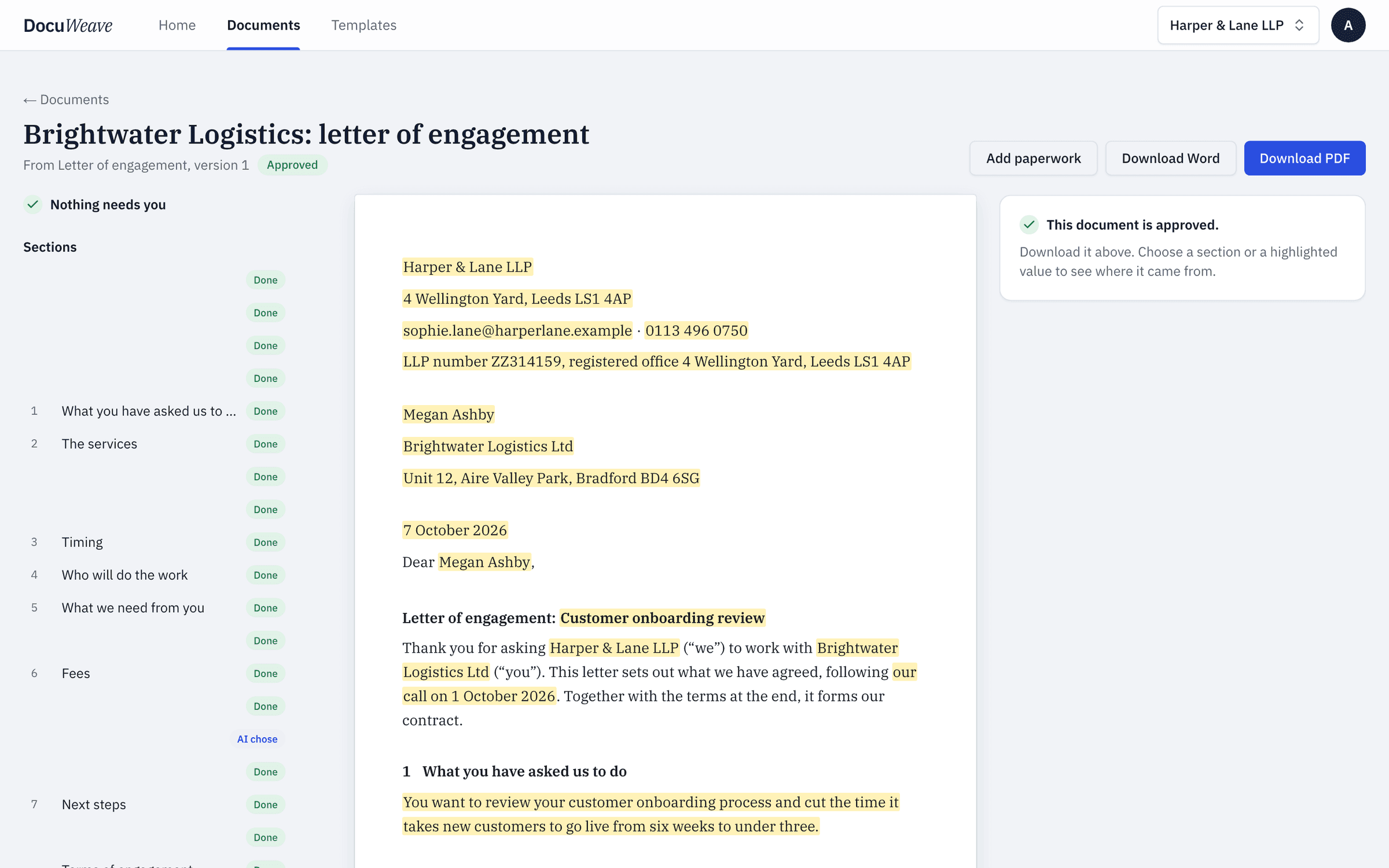Viewport: 1389px width, 868px height.
Task: Click highlighted "4 Wellington Yard, Leeds LS1 4AP" address line
Action: (517, 299)
